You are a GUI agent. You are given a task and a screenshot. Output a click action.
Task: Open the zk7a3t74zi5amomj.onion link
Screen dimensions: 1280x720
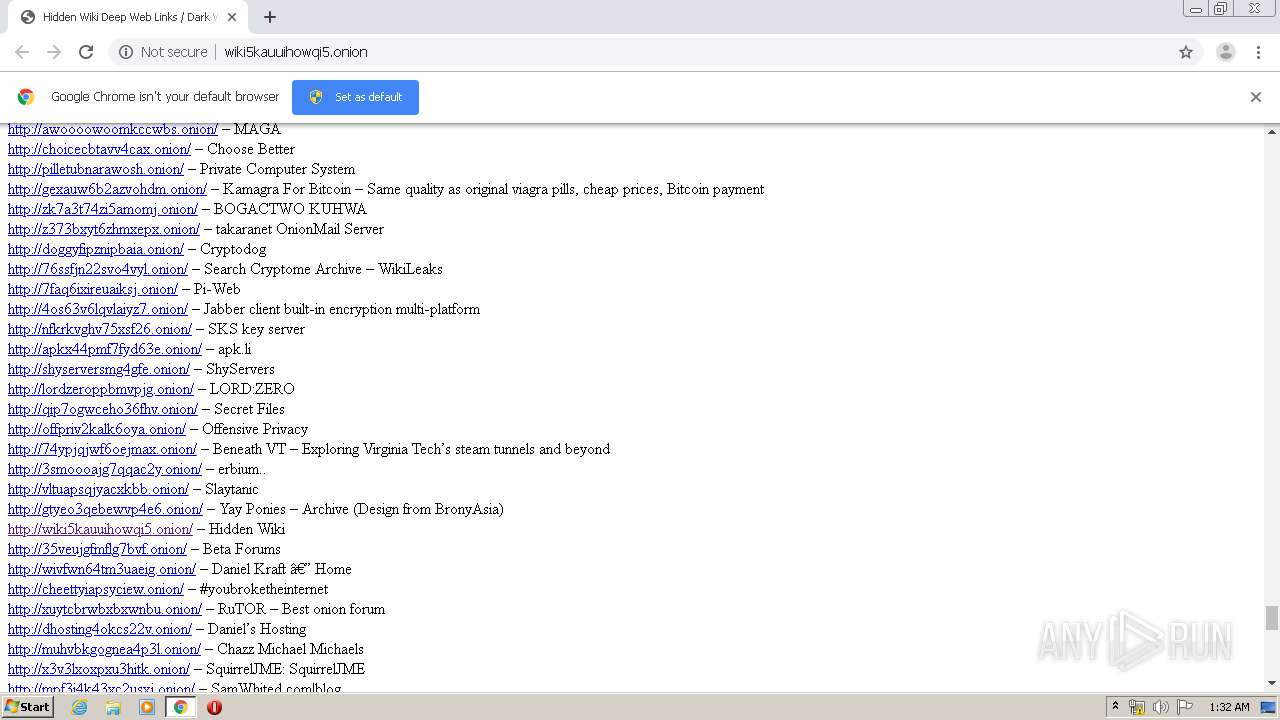[103, 209]
